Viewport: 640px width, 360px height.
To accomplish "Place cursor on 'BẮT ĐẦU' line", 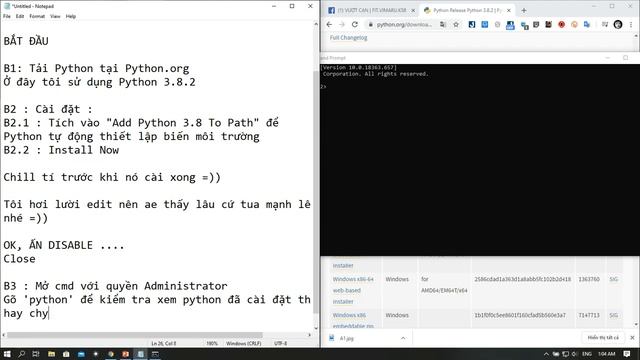I will coord(26,41).
